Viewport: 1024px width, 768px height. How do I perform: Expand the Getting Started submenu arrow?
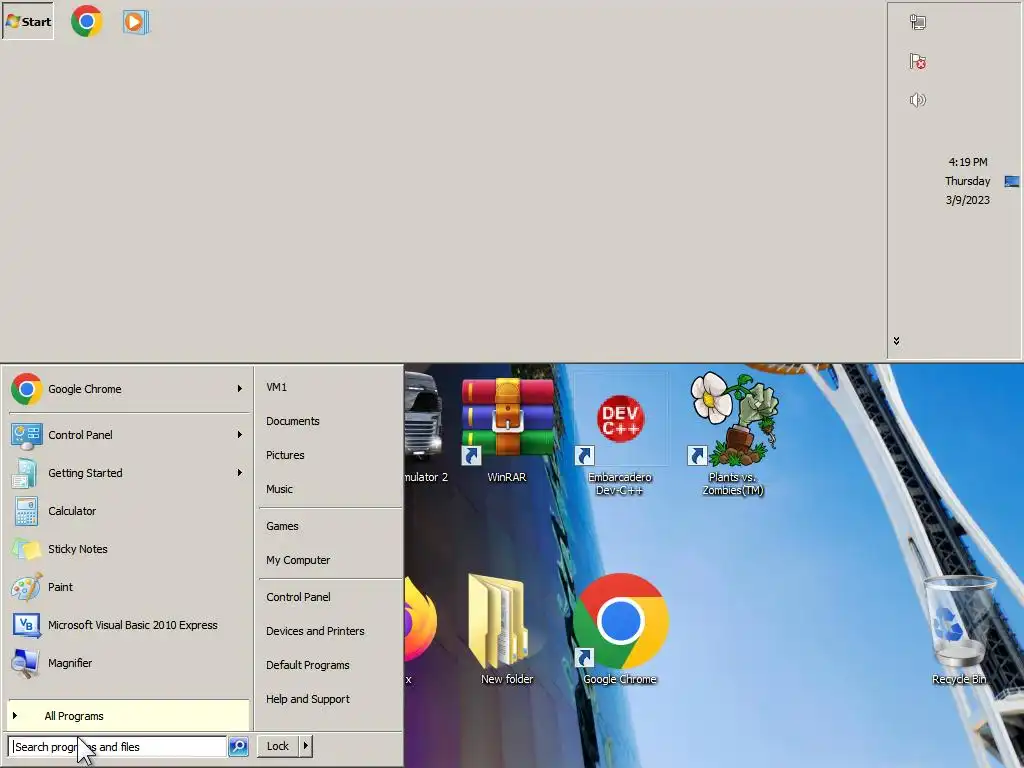coord(240,473)
